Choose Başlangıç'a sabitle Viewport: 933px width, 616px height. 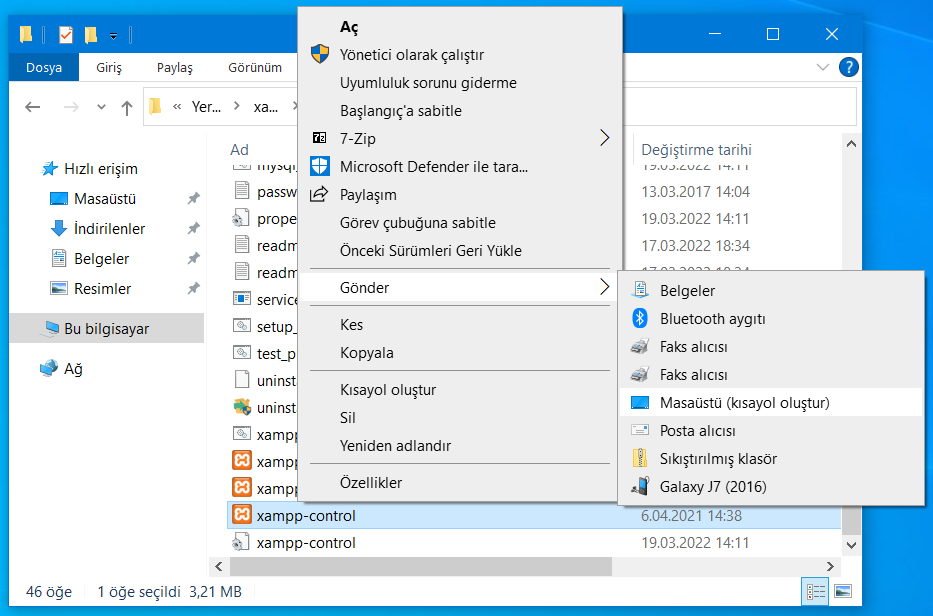pos(460,111)
